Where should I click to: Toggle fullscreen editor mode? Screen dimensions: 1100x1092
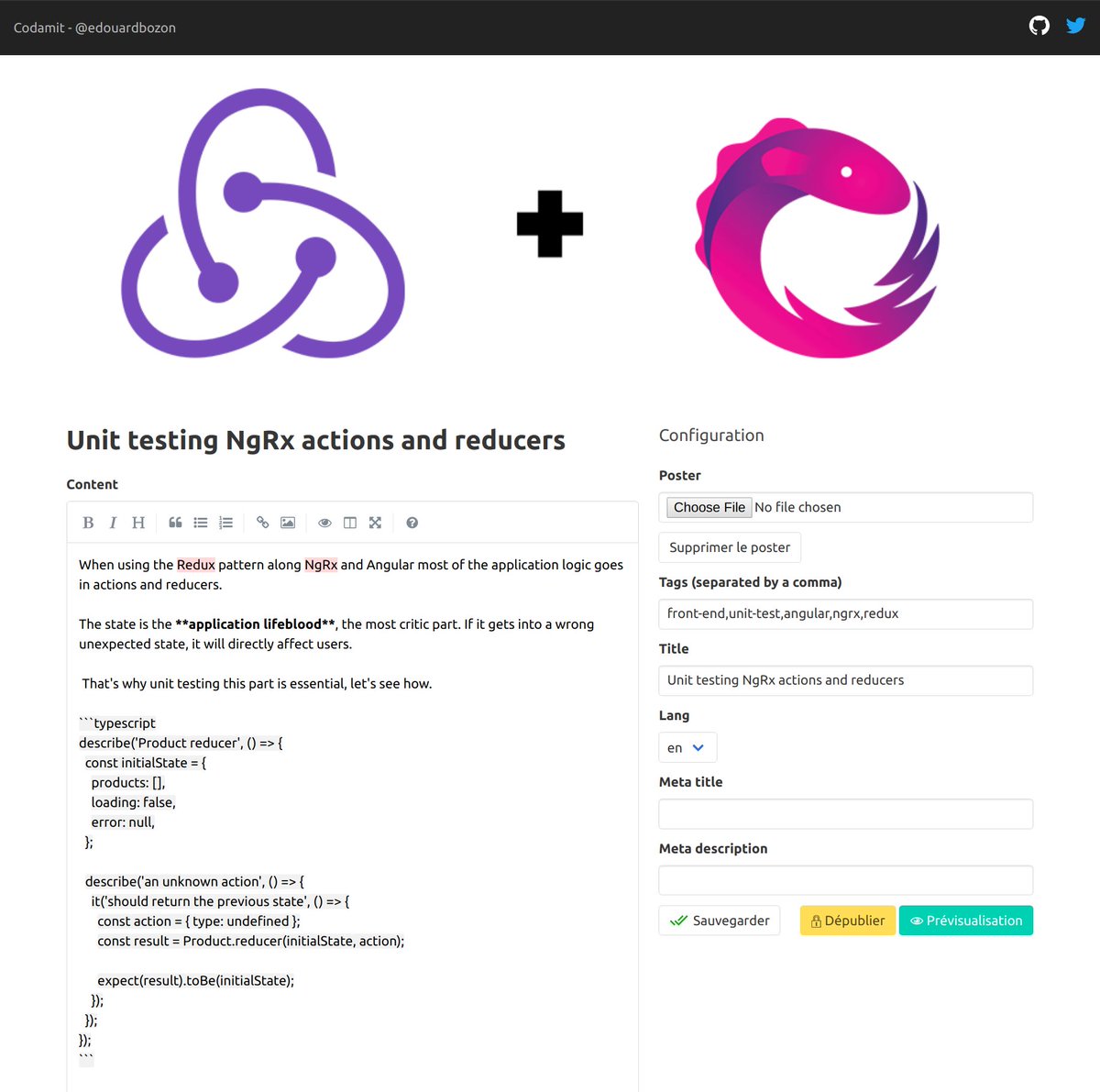pyautogui.click(x=375, y=523)
